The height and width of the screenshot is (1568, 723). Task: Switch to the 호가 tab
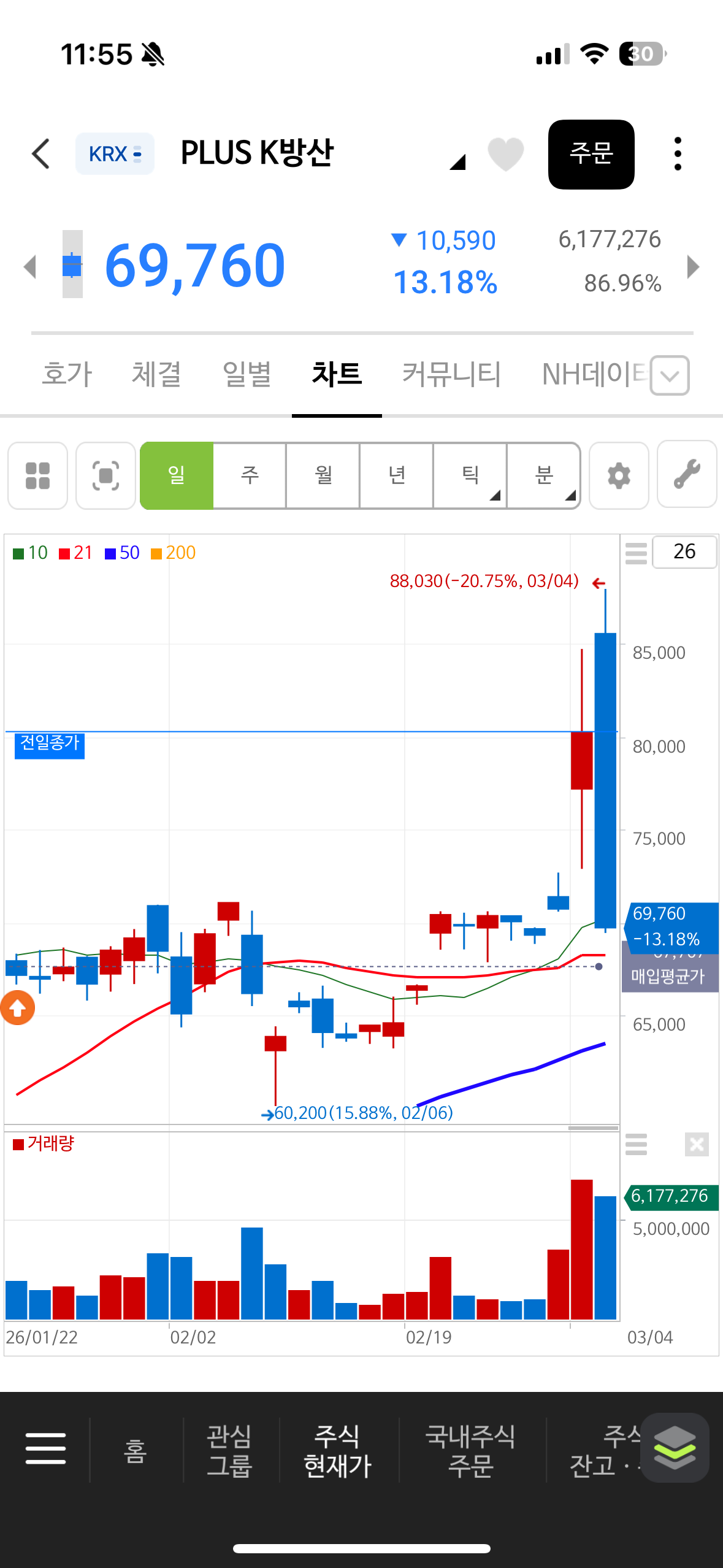tap(67, 374)
